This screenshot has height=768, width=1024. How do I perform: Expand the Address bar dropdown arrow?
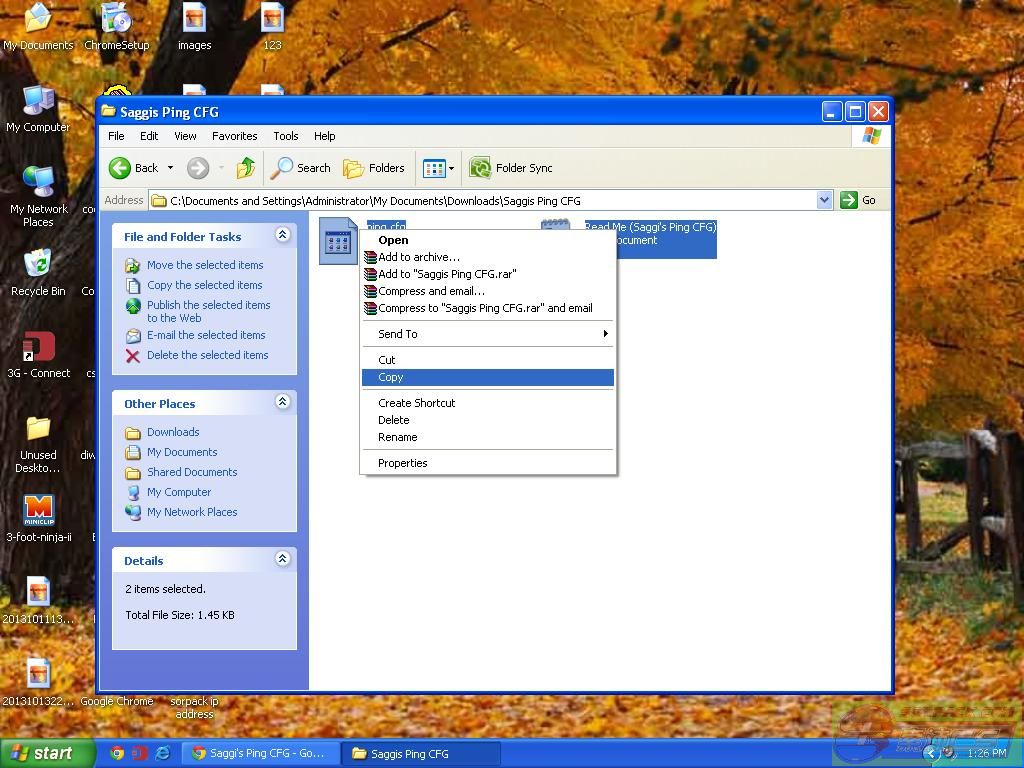(824, 200)
